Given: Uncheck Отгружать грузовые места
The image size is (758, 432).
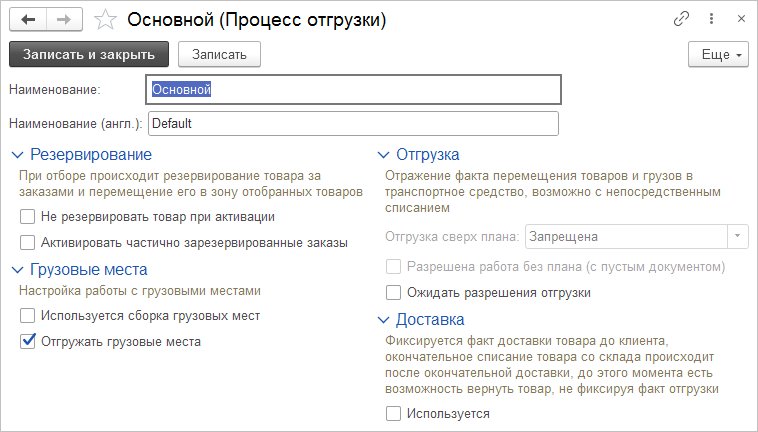Looking at the screenshot, I should coord(28,341).
